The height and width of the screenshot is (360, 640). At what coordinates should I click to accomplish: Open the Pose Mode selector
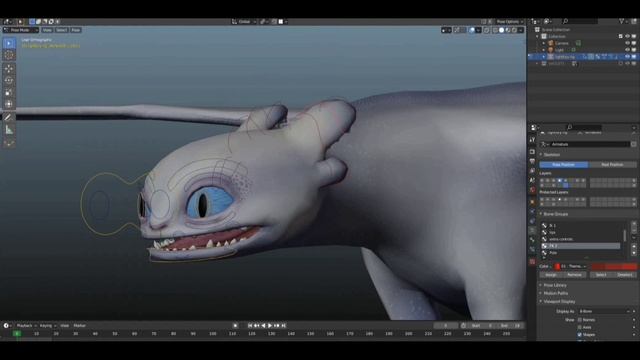pos(21,30)
